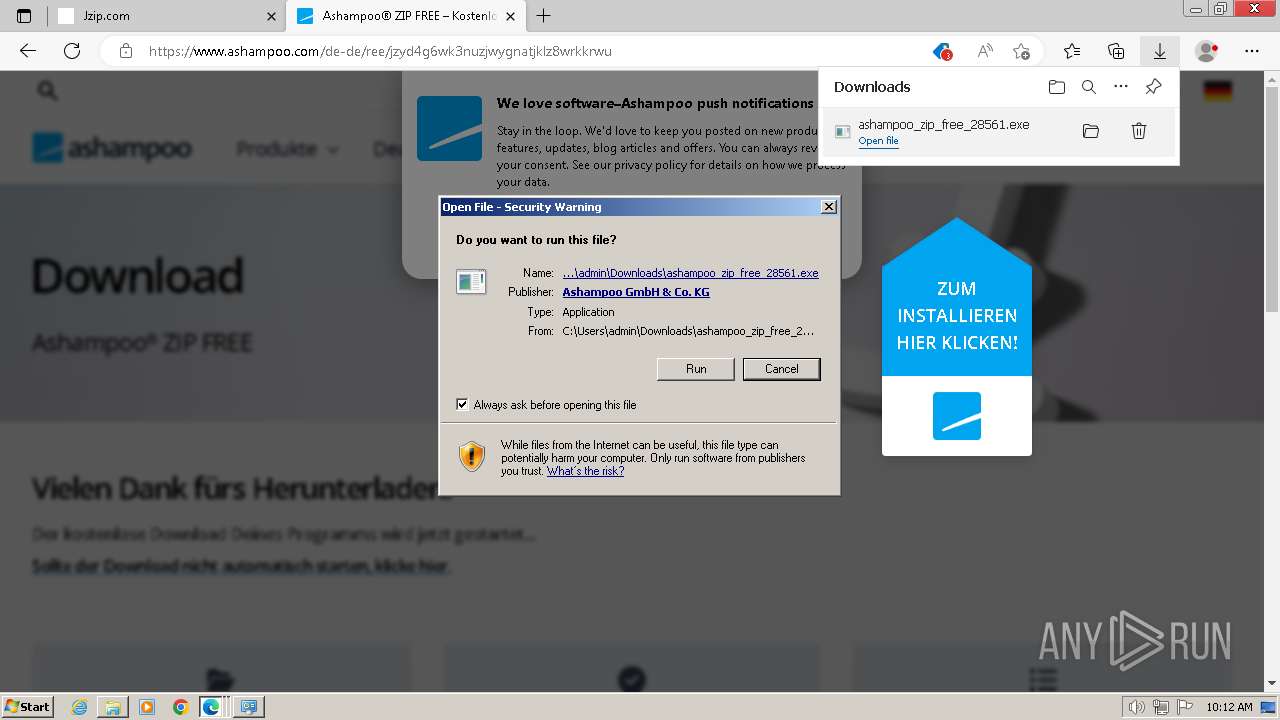Switch to Microsoft Edge in the taskbar
1280x720 pixels.
[x=213, y=707]
